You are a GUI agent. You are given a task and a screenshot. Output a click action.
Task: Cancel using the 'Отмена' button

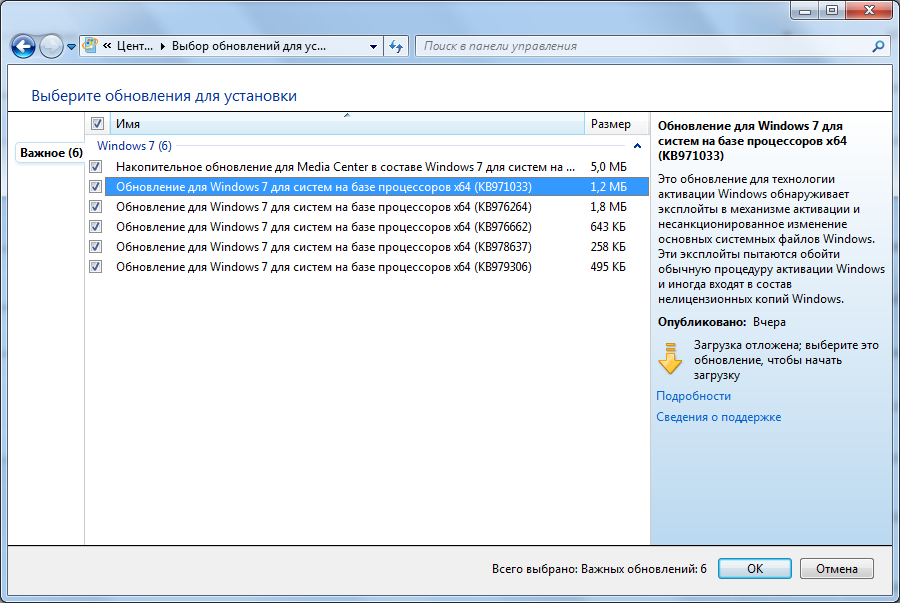point(837,569)
